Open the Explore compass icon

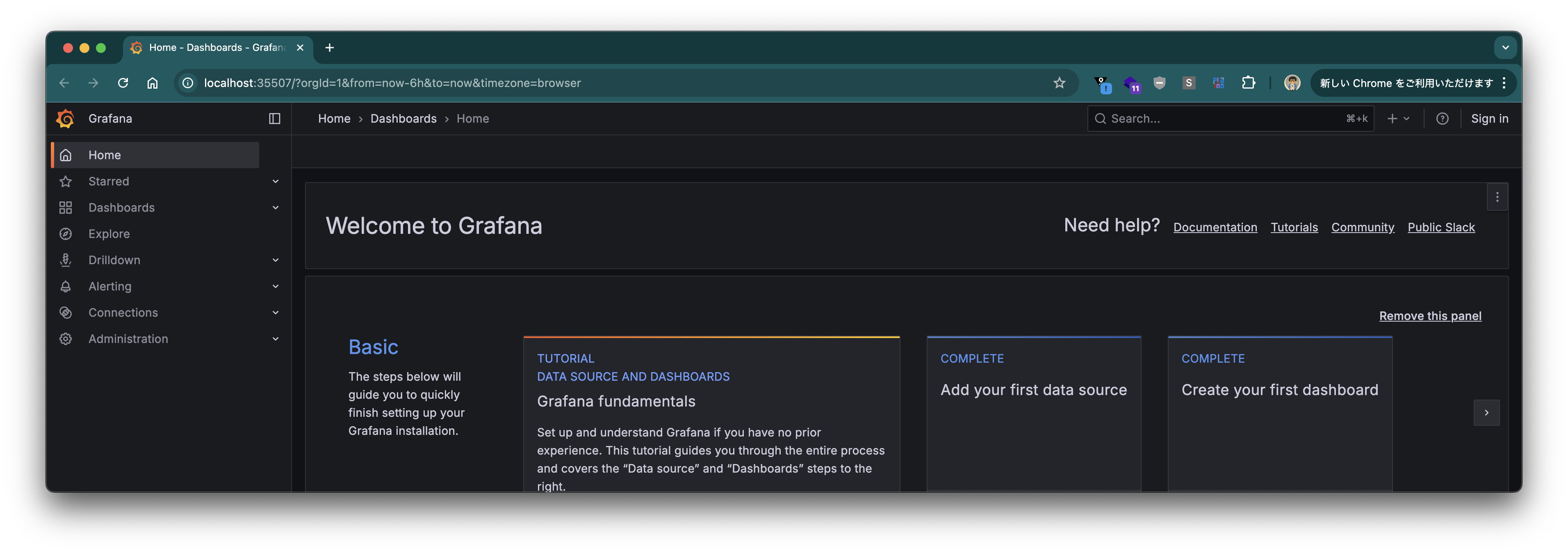point(66,234)
